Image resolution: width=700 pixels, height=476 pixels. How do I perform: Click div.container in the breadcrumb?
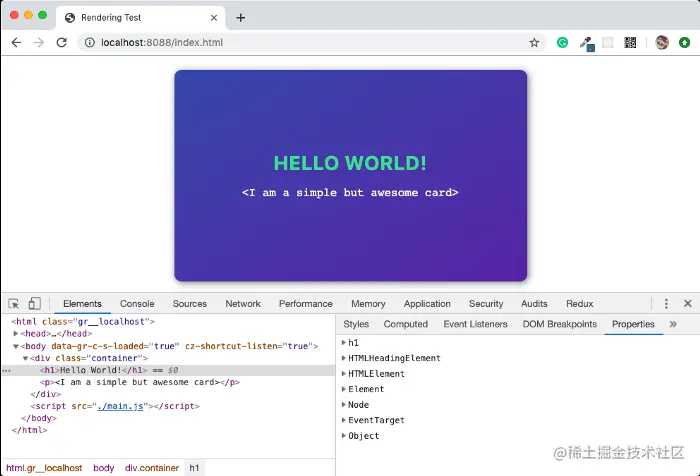pos(152,468)
